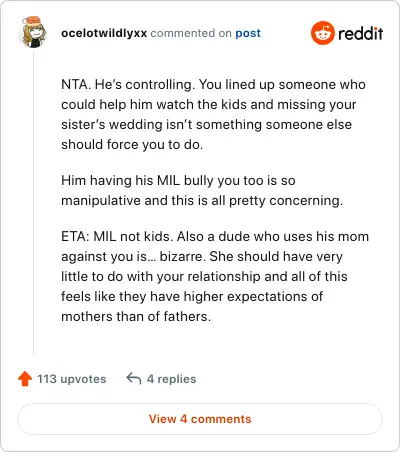Click the line starting "against you is… bizarre"
Screen dimensions: 400x452
tap(202, 256)
